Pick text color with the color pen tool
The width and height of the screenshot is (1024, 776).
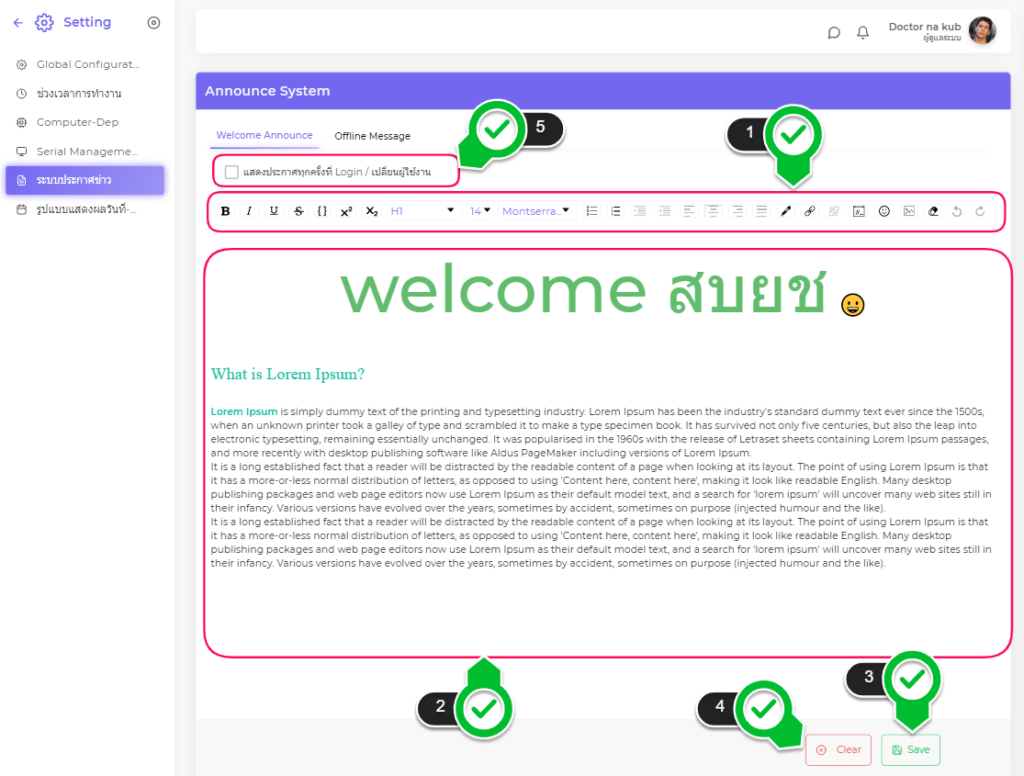pos(785,211)
